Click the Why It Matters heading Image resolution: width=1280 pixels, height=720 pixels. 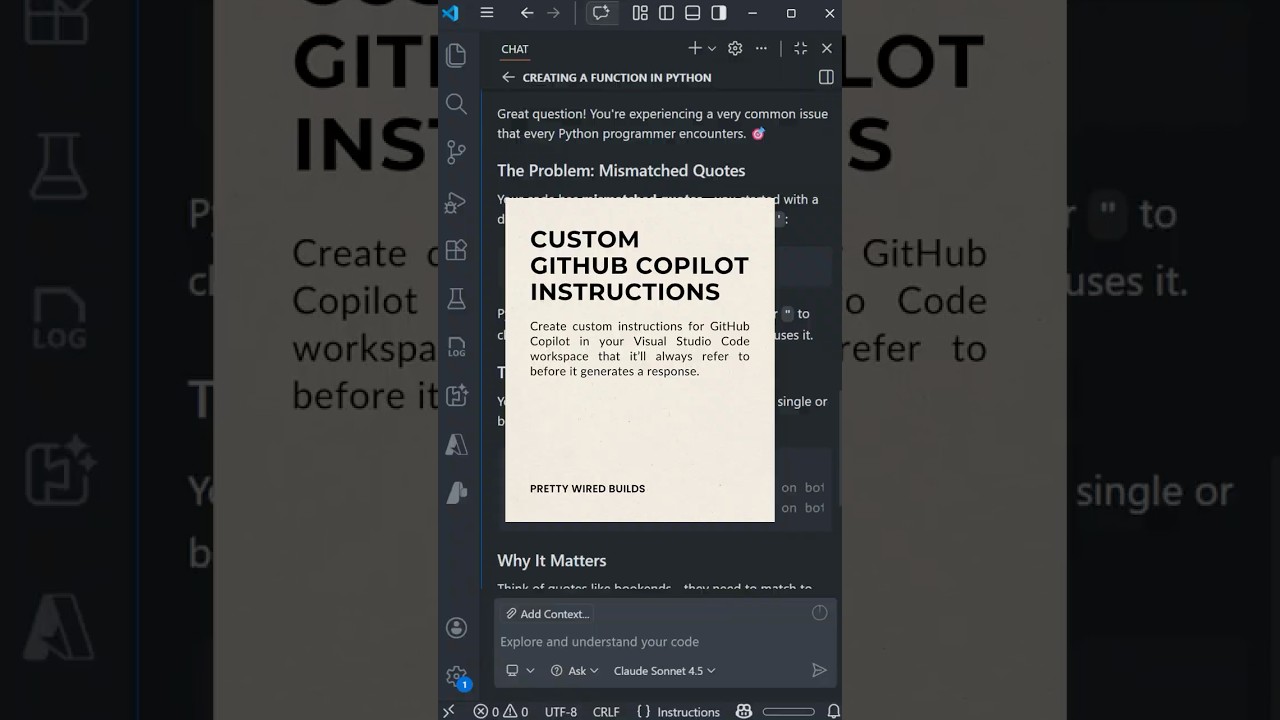click(552, 561)
